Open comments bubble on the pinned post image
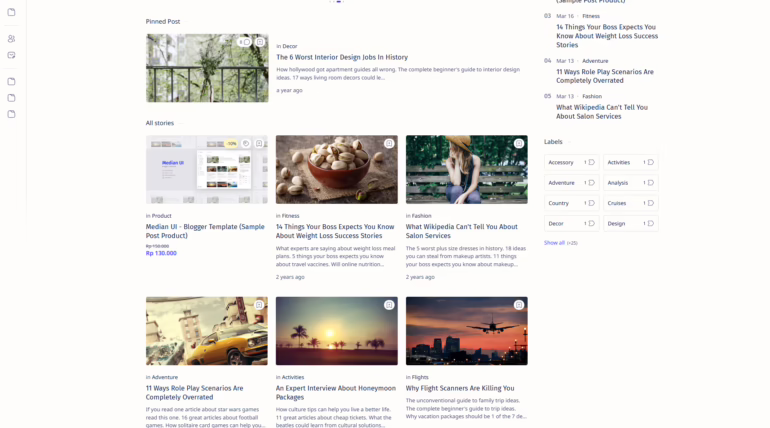 click(245, 42)
